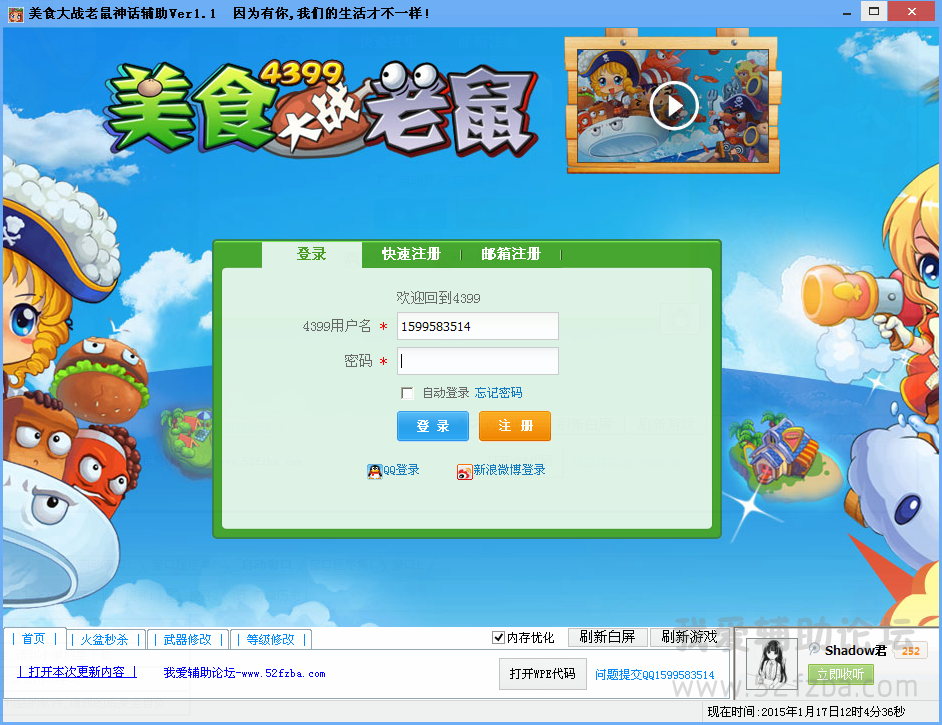Image resolution: width=942 pixels, height=725 pixels.
Task: Open the 火盆秒杀 tab
Action: pyautogui.click(x=105, y=639)
